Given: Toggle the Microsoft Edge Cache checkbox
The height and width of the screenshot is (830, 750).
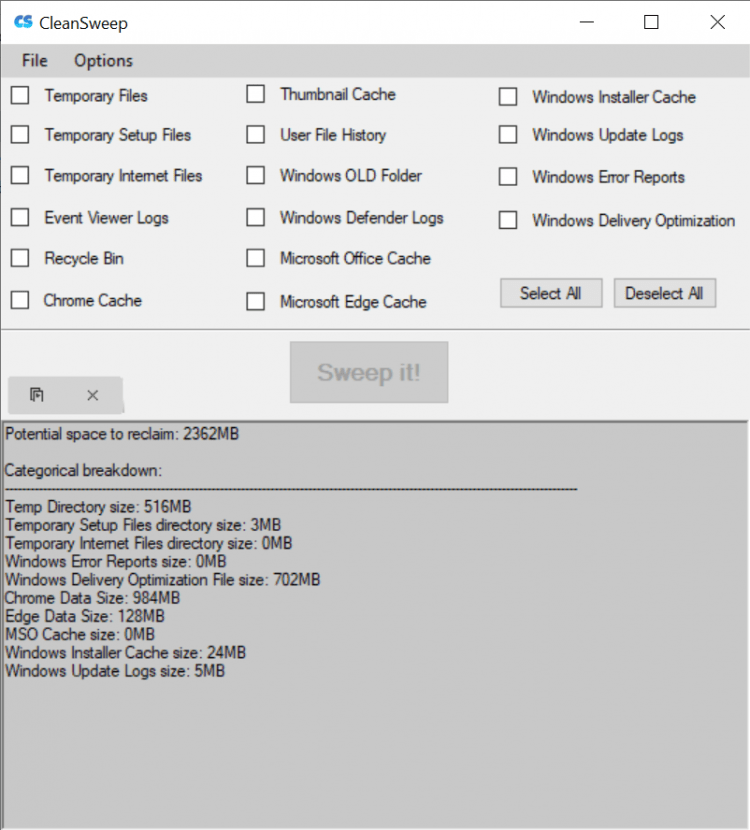Looking at the screenshot, I should [256, 301].
